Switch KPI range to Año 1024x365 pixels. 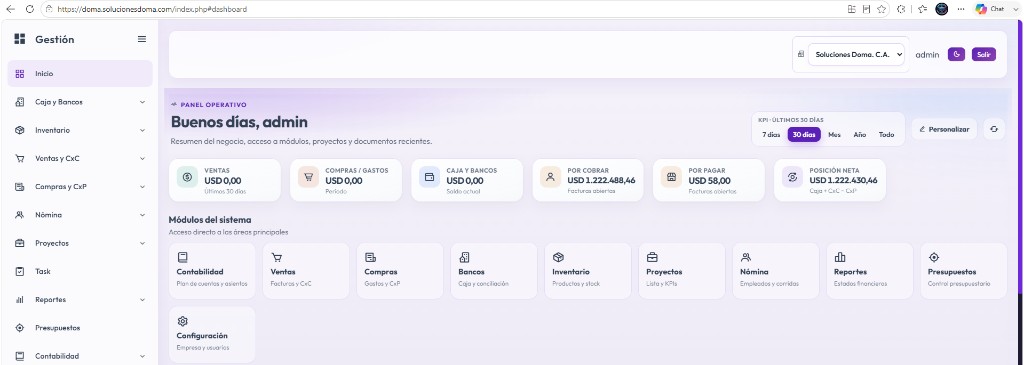click(859, 135)
